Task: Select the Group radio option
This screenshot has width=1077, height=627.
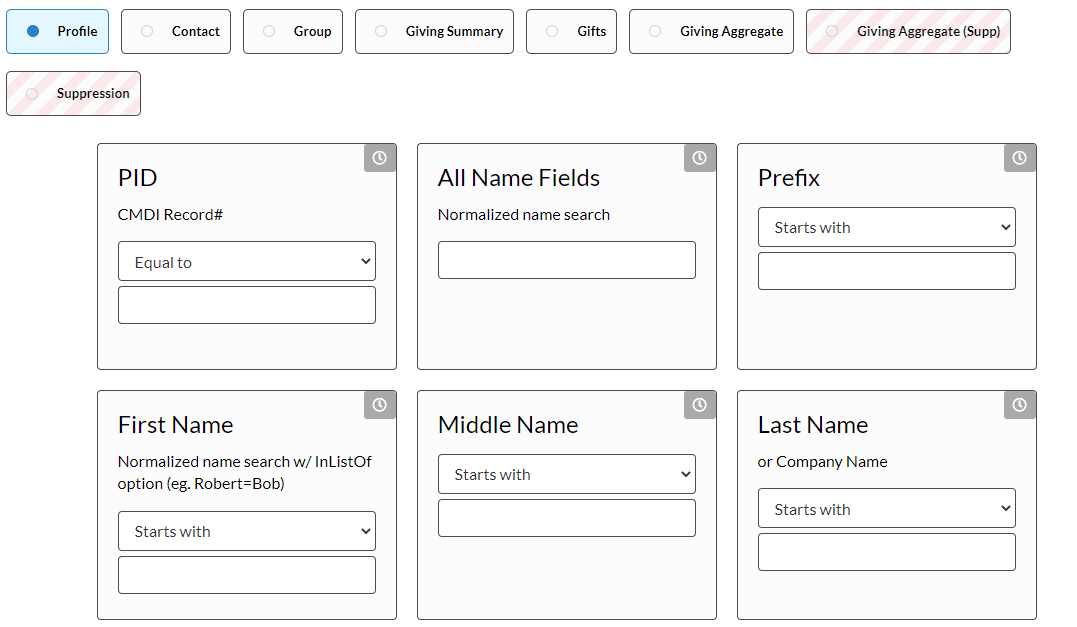Action: click(293, 32)
